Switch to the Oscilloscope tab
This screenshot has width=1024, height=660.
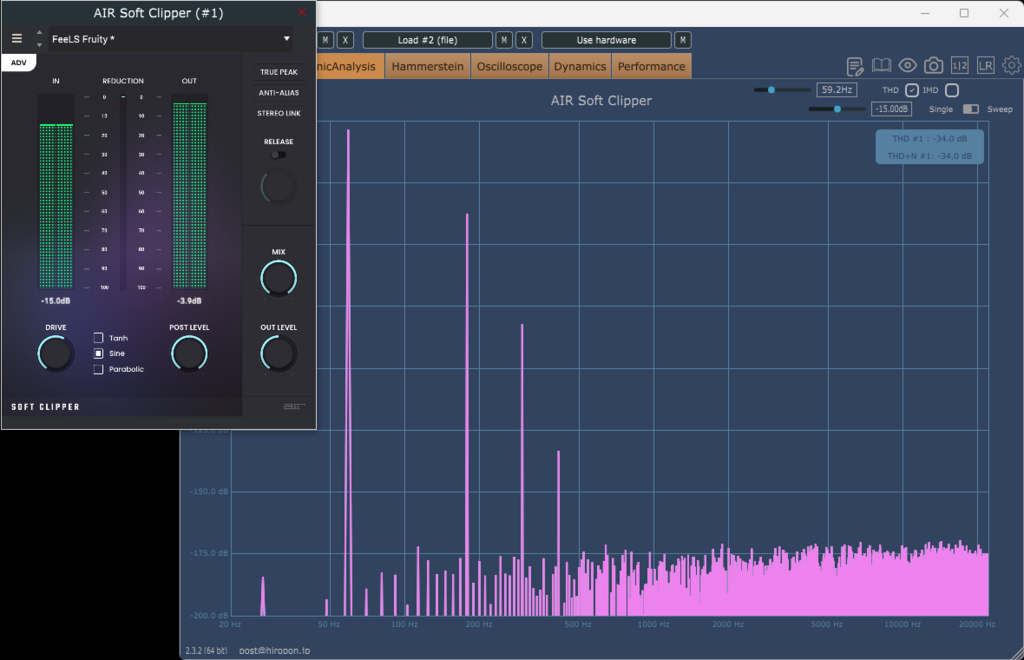pyautogui.click(x=509, y=67)
